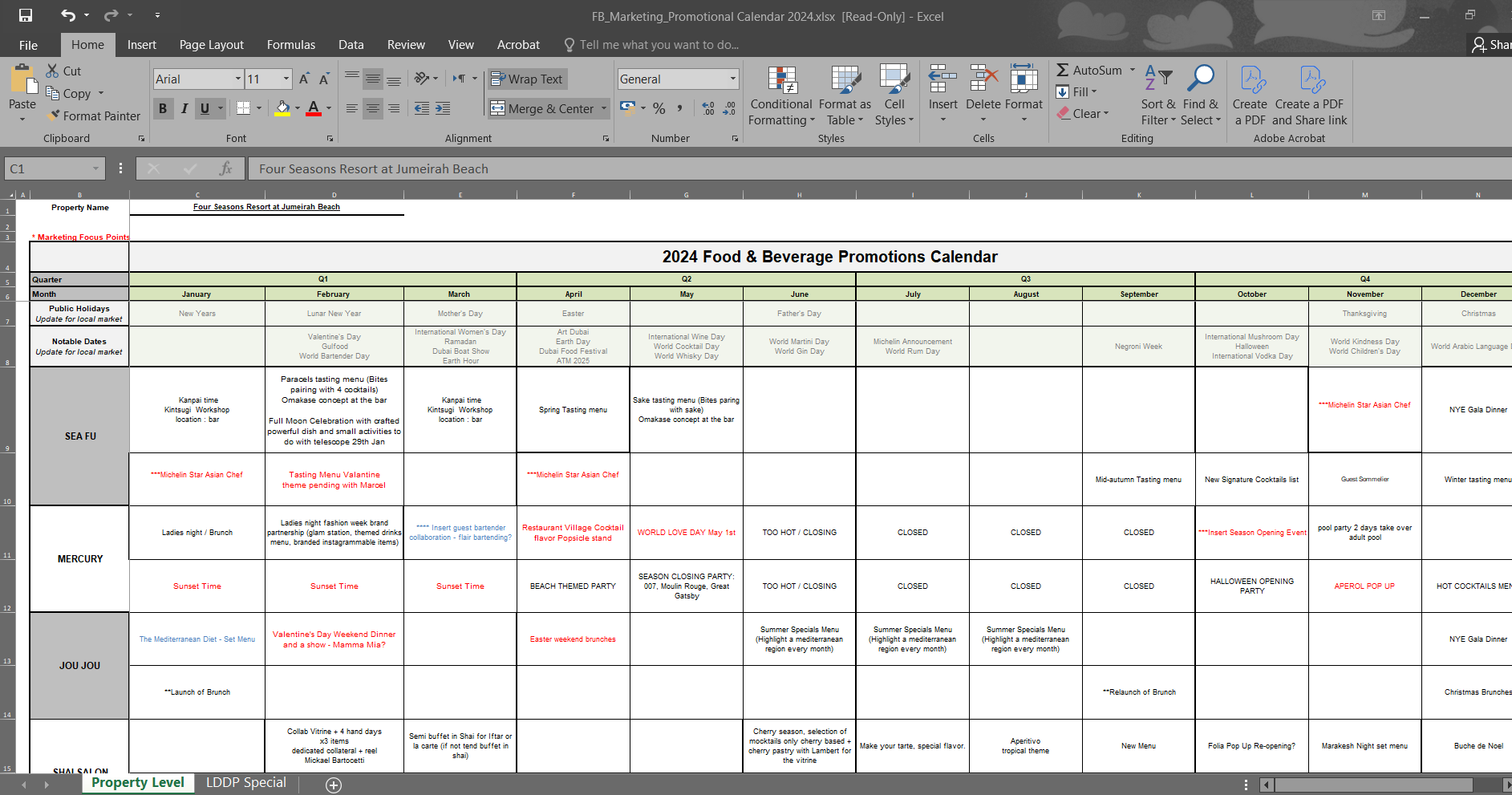Toggle bold formatting
This screenshot has height=795, width=1512.
pyautogui.click(x=163, y=108)
